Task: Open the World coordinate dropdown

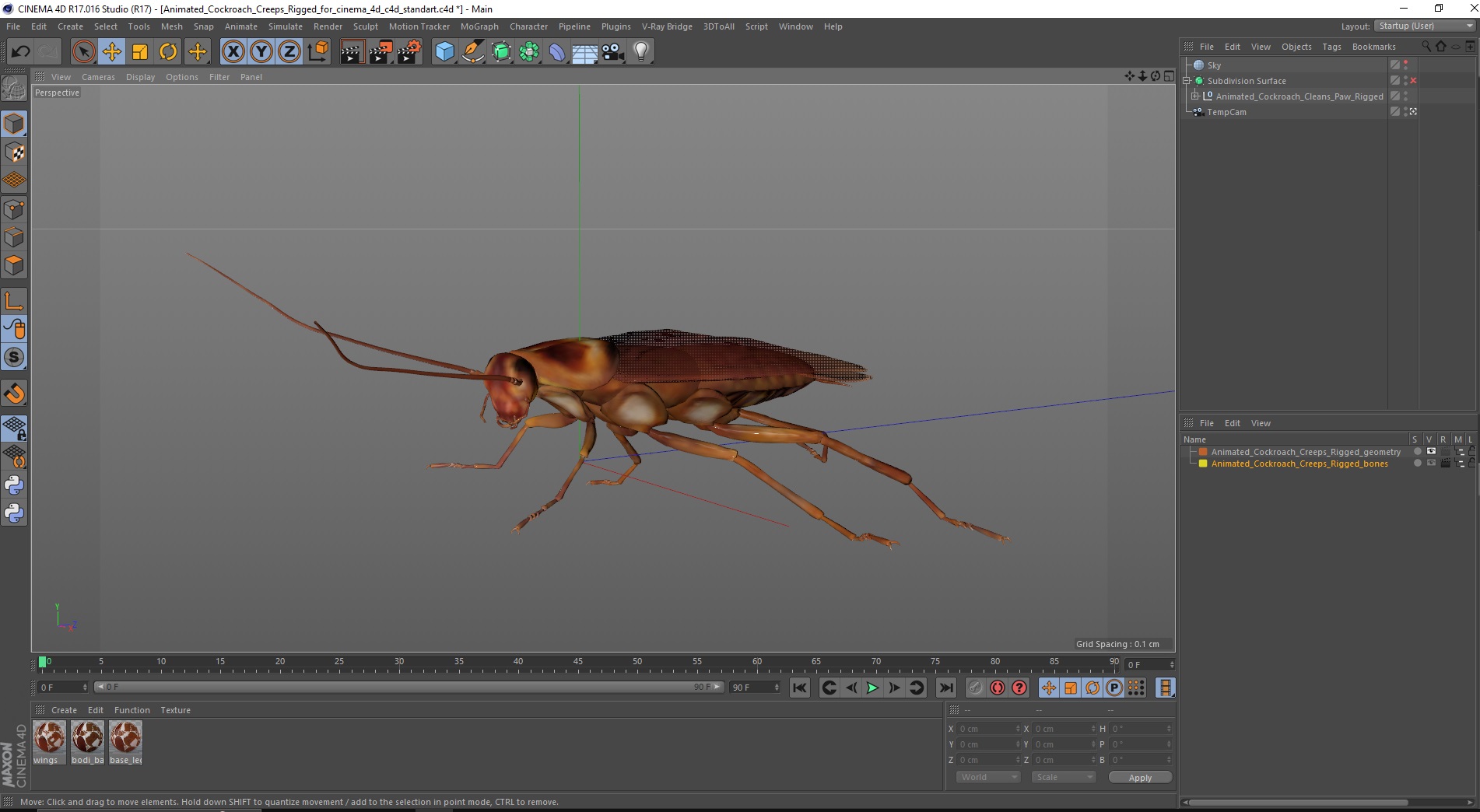Action: pos(987,777)
